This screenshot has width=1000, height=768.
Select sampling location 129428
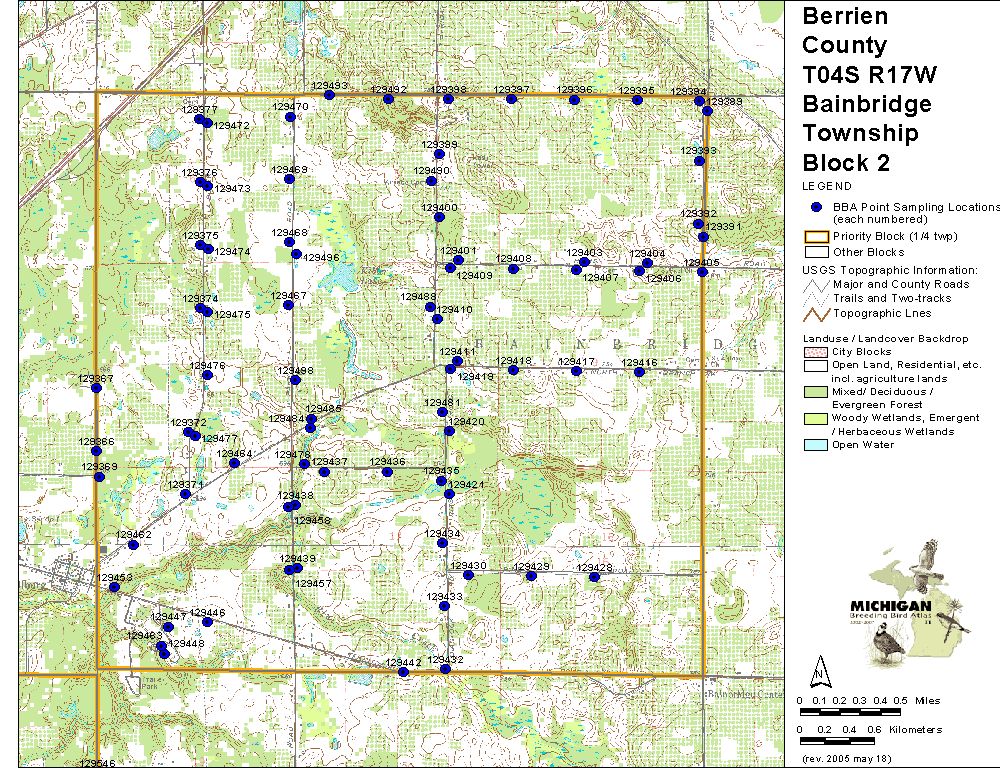click(594, 577)
